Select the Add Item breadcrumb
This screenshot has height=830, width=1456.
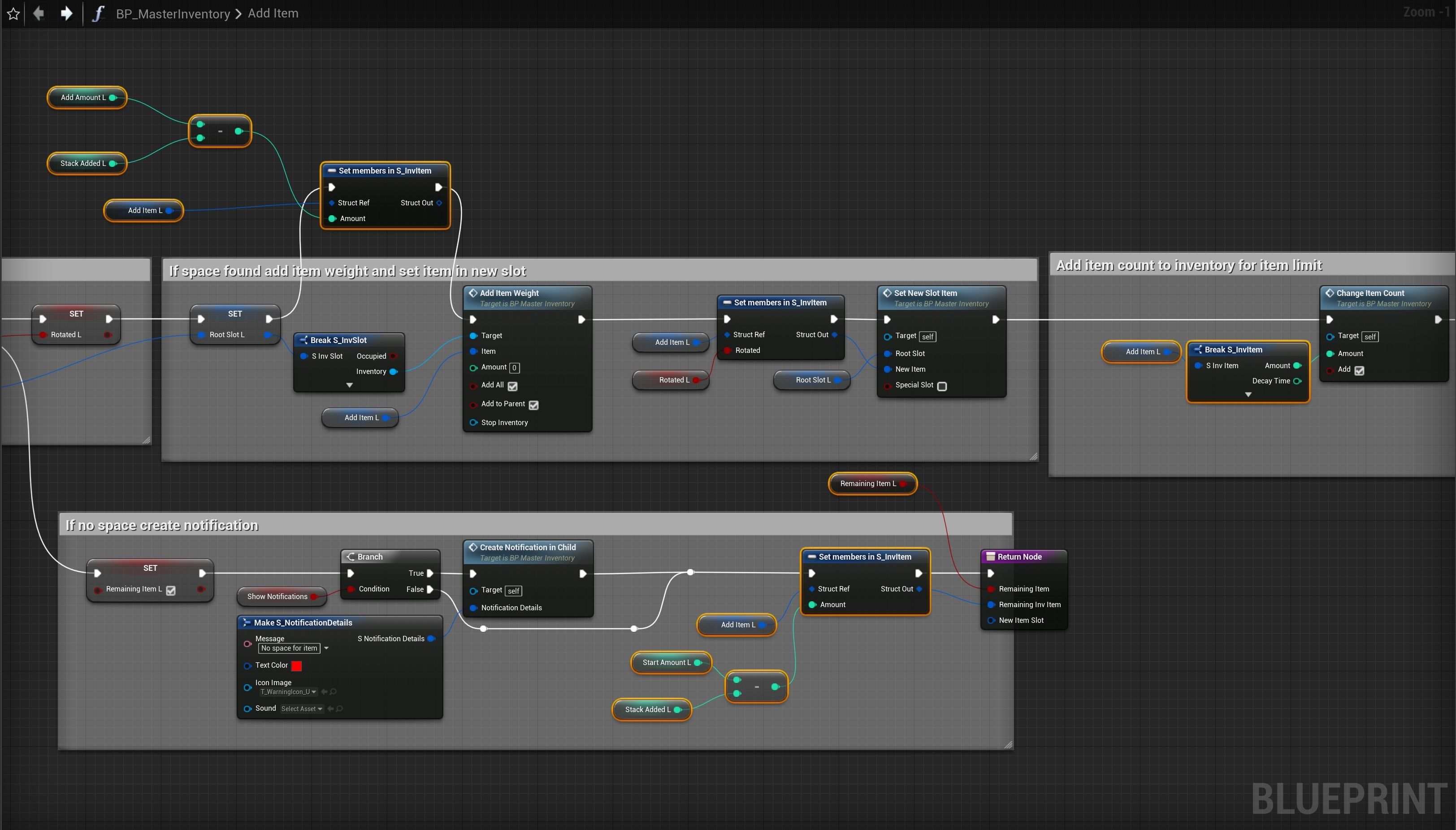pyautogui.click(x=273, y=13)
